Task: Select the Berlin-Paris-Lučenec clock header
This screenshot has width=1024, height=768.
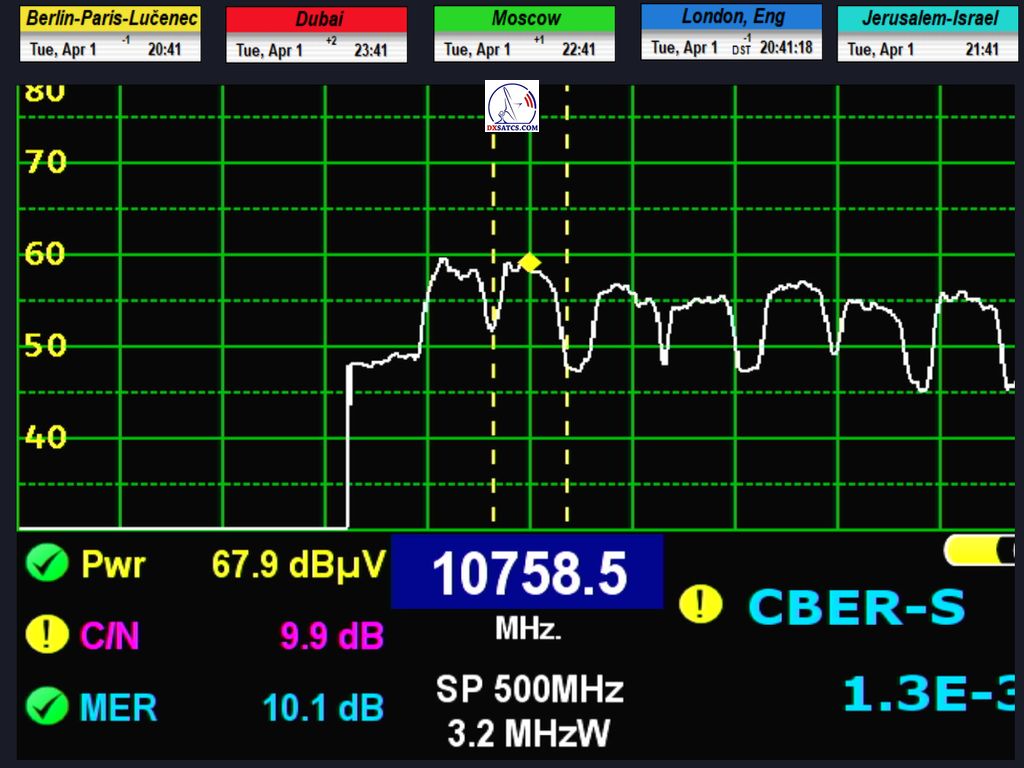Action: click(111, 18)
